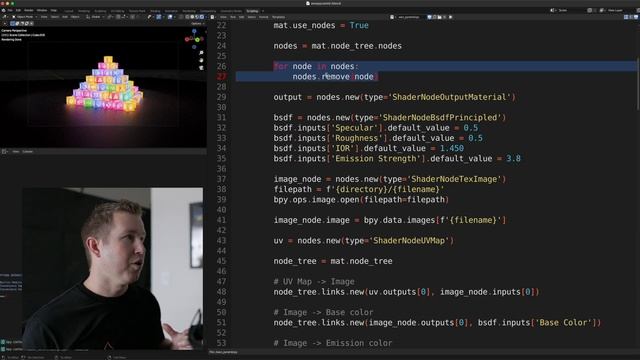Click the View Layer name field
Screen dimensions: 640x360
[615, 10]
